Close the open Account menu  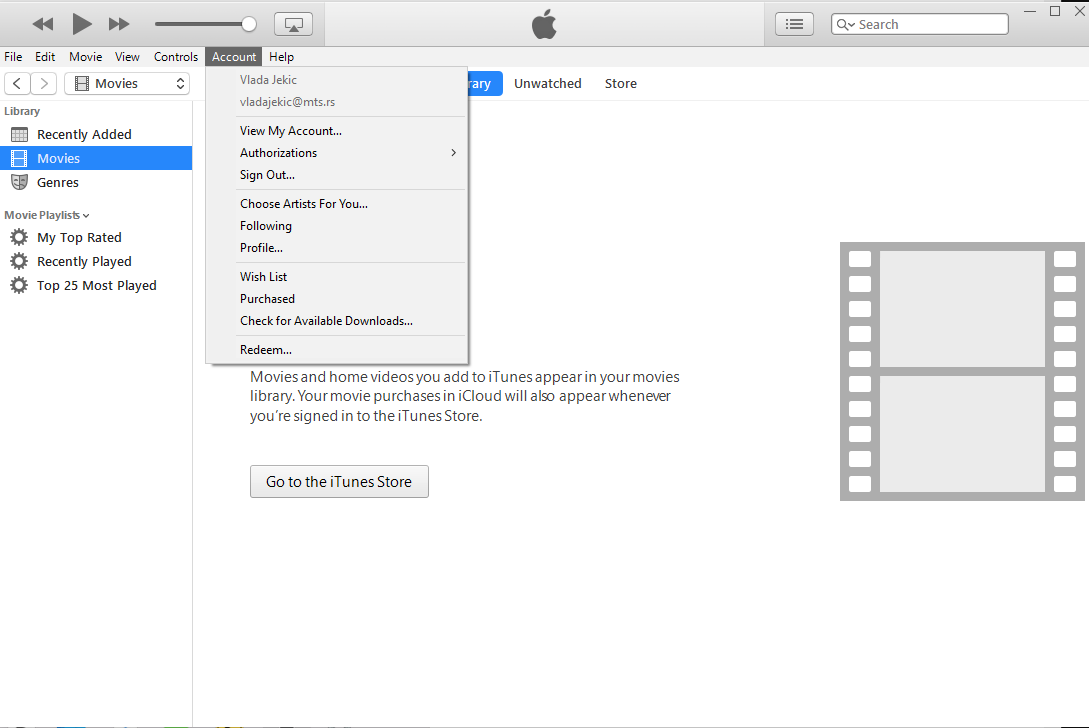(x=233, y=57)
